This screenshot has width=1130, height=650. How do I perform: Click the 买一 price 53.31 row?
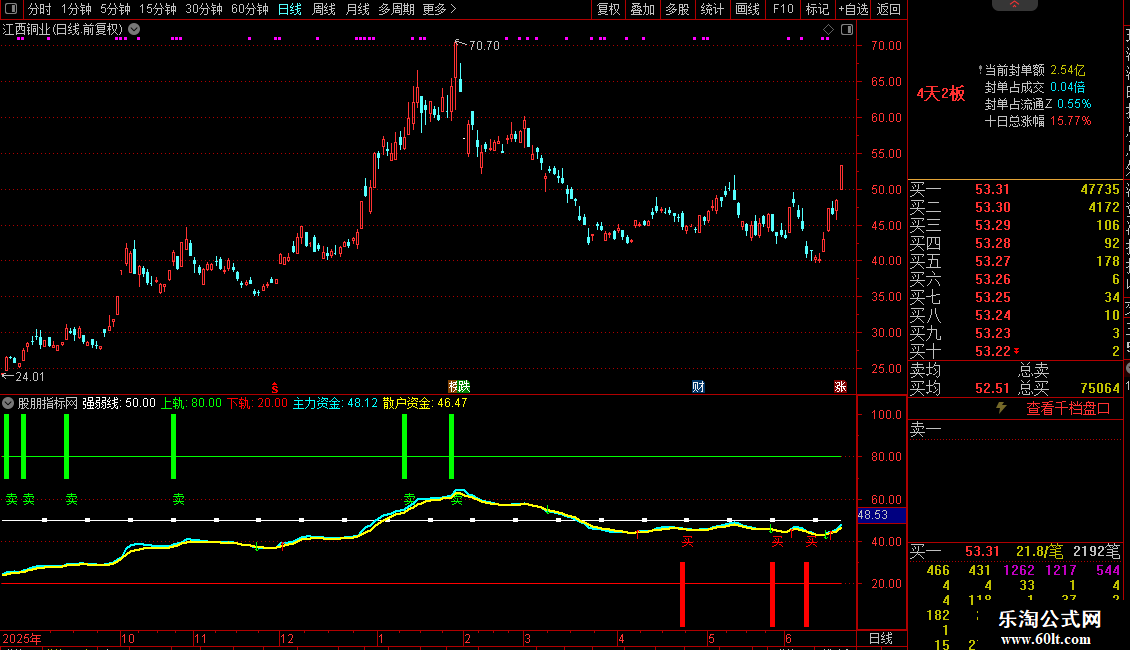(x=1015, y=190)
